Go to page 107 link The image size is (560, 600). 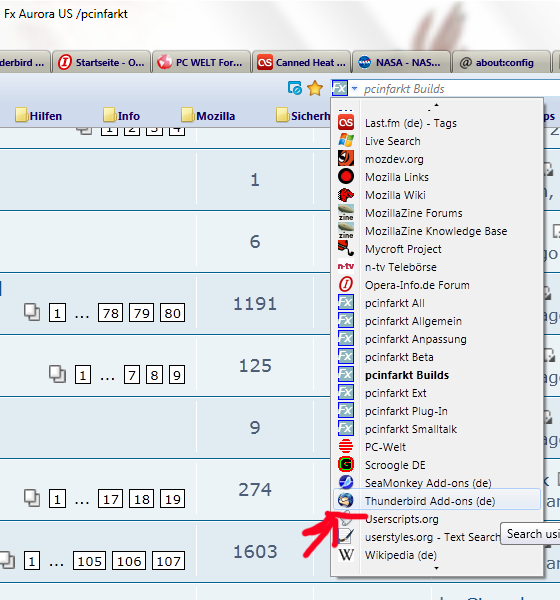point(168,561)
